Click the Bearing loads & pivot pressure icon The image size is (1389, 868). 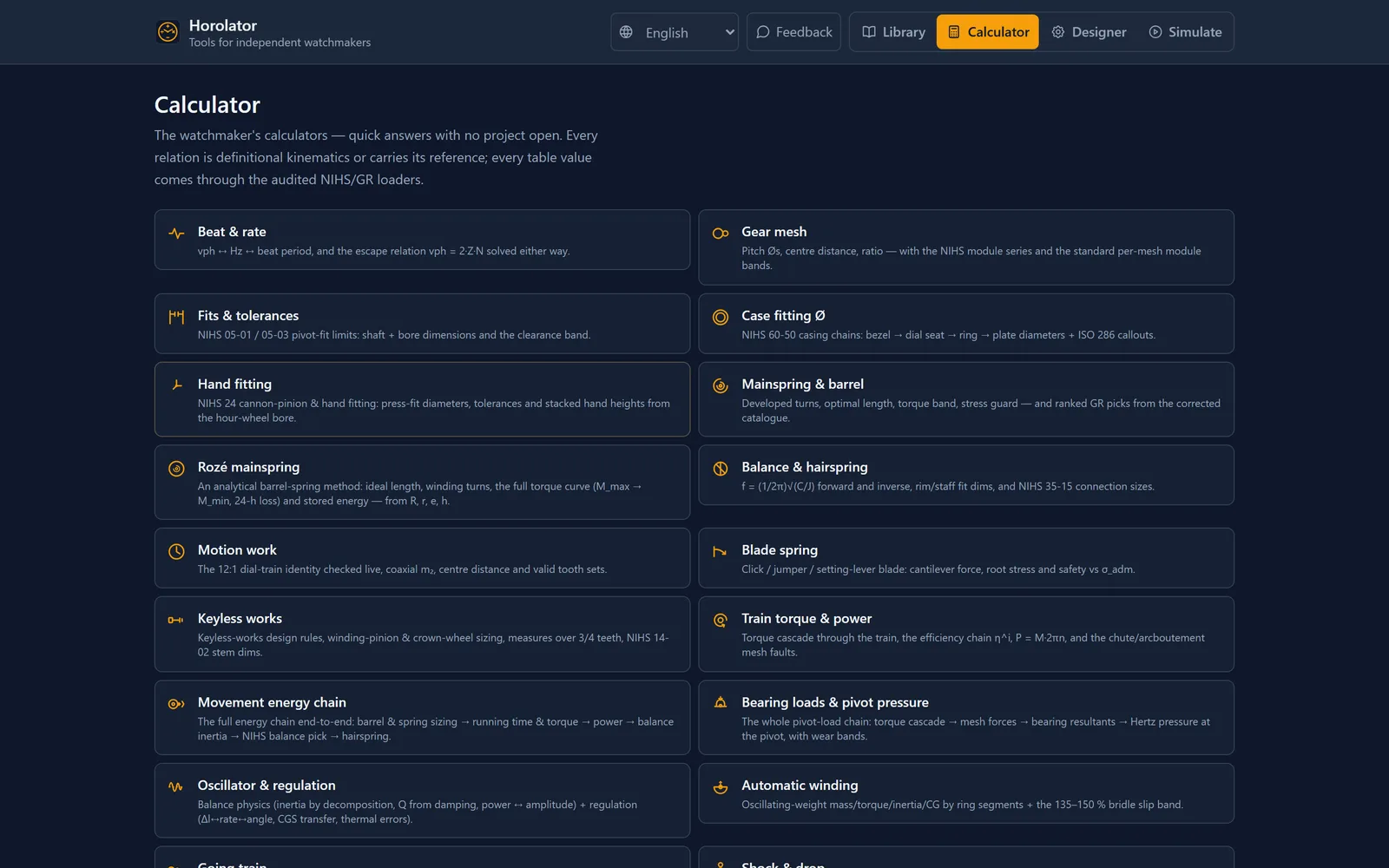721,703
